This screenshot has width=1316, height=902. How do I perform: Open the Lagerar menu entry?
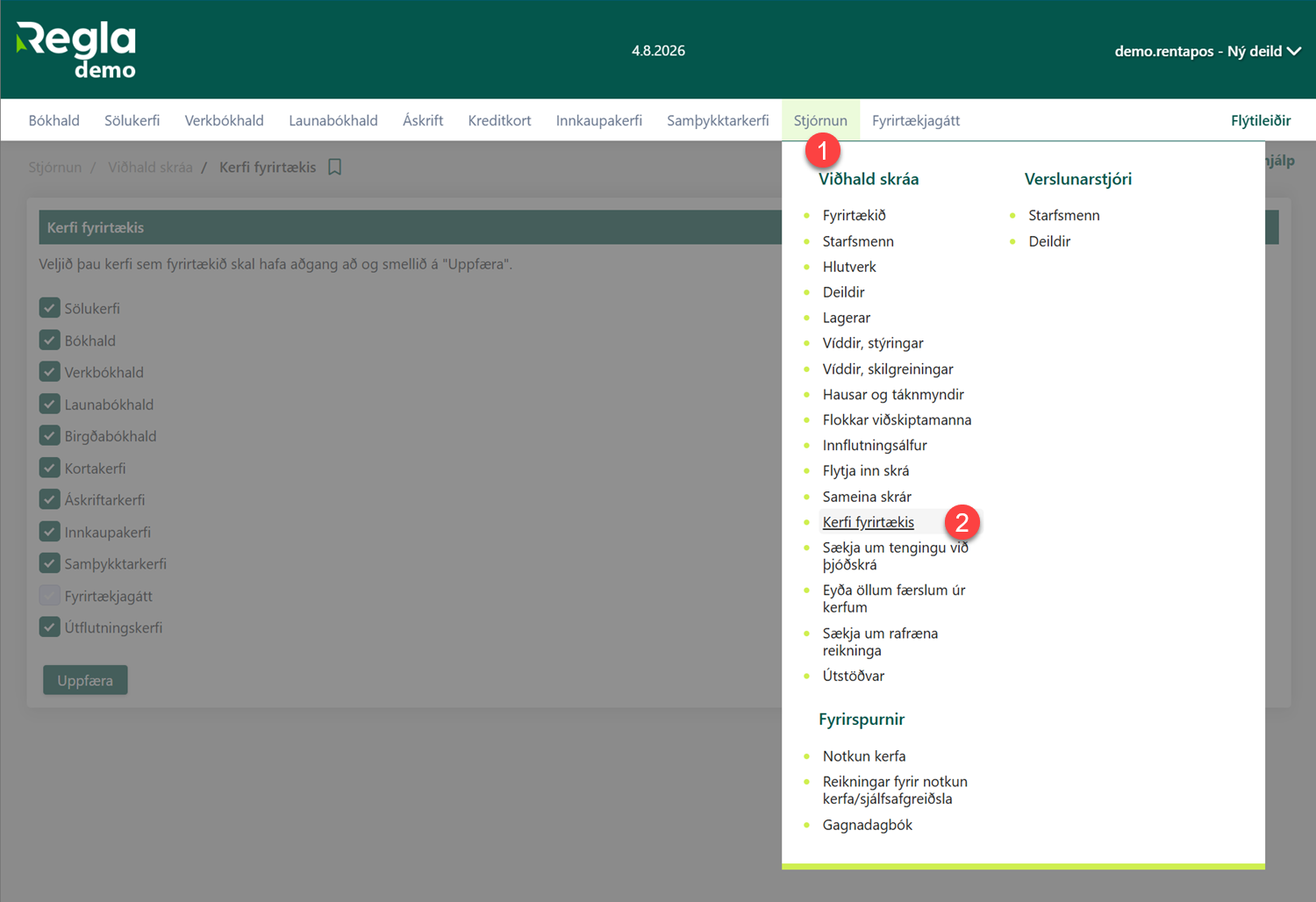click(847, 317)
